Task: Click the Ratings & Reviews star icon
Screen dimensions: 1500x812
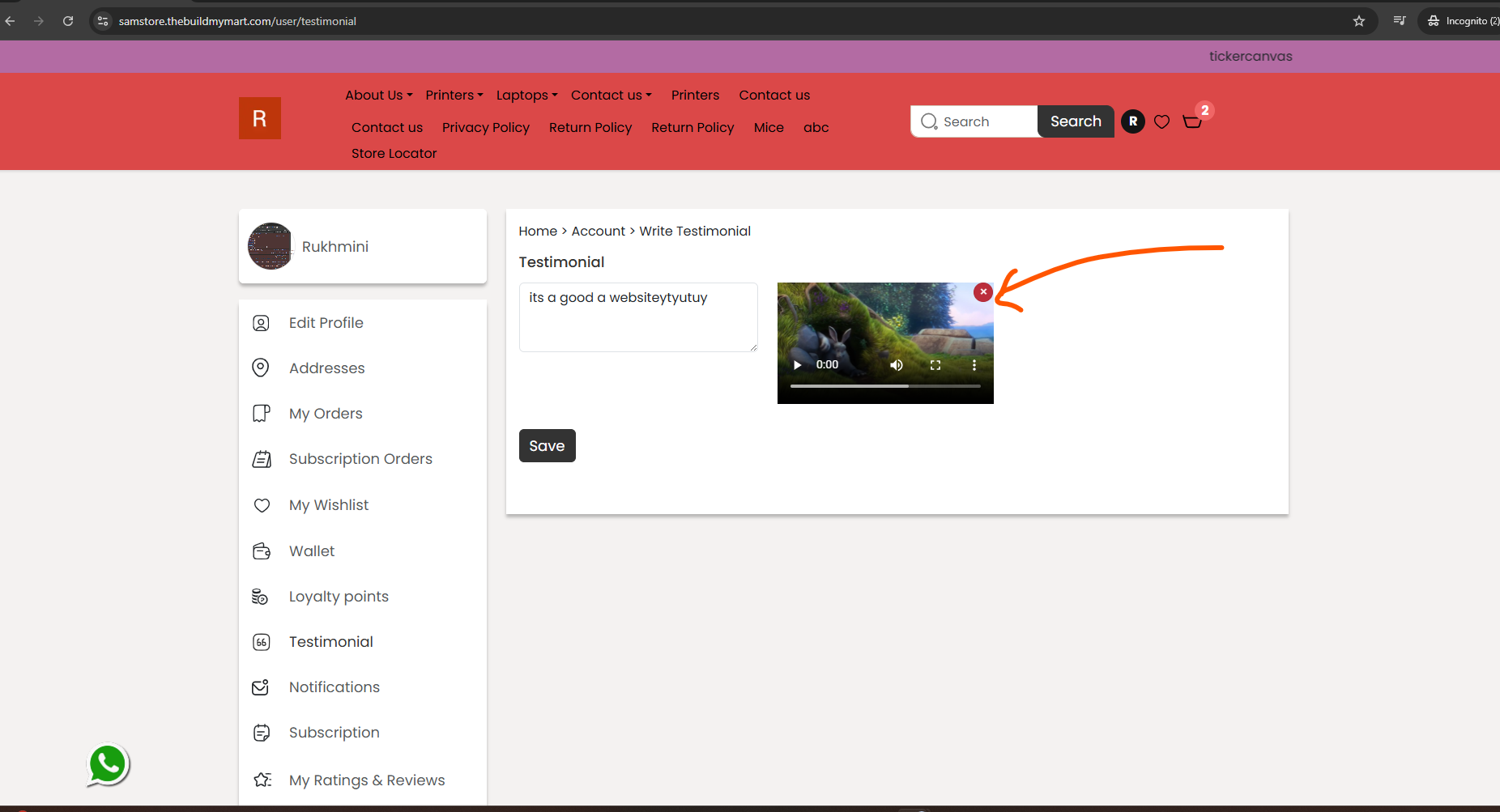Action: click(262, 780)
